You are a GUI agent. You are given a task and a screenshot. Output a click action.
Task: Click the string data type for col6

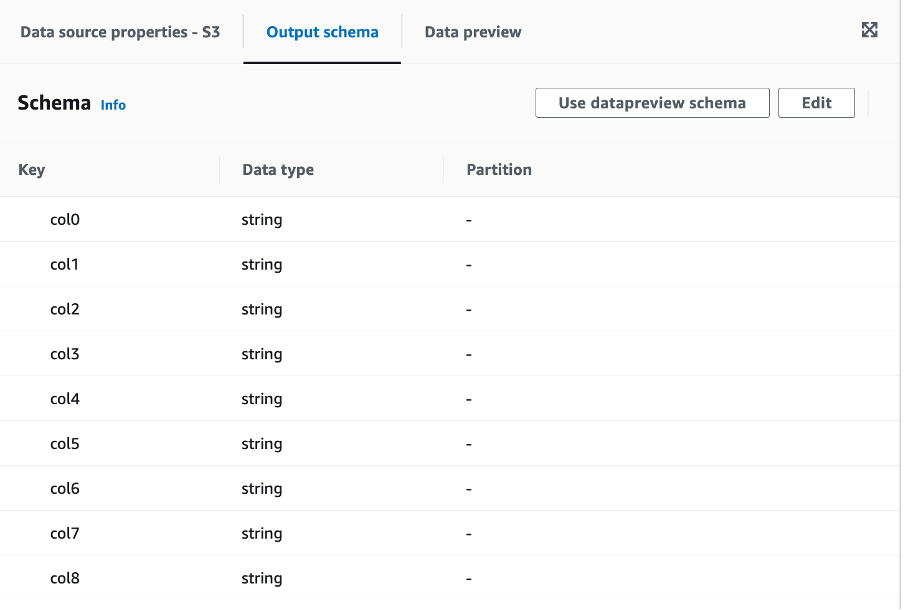click(x=262, y=489)
